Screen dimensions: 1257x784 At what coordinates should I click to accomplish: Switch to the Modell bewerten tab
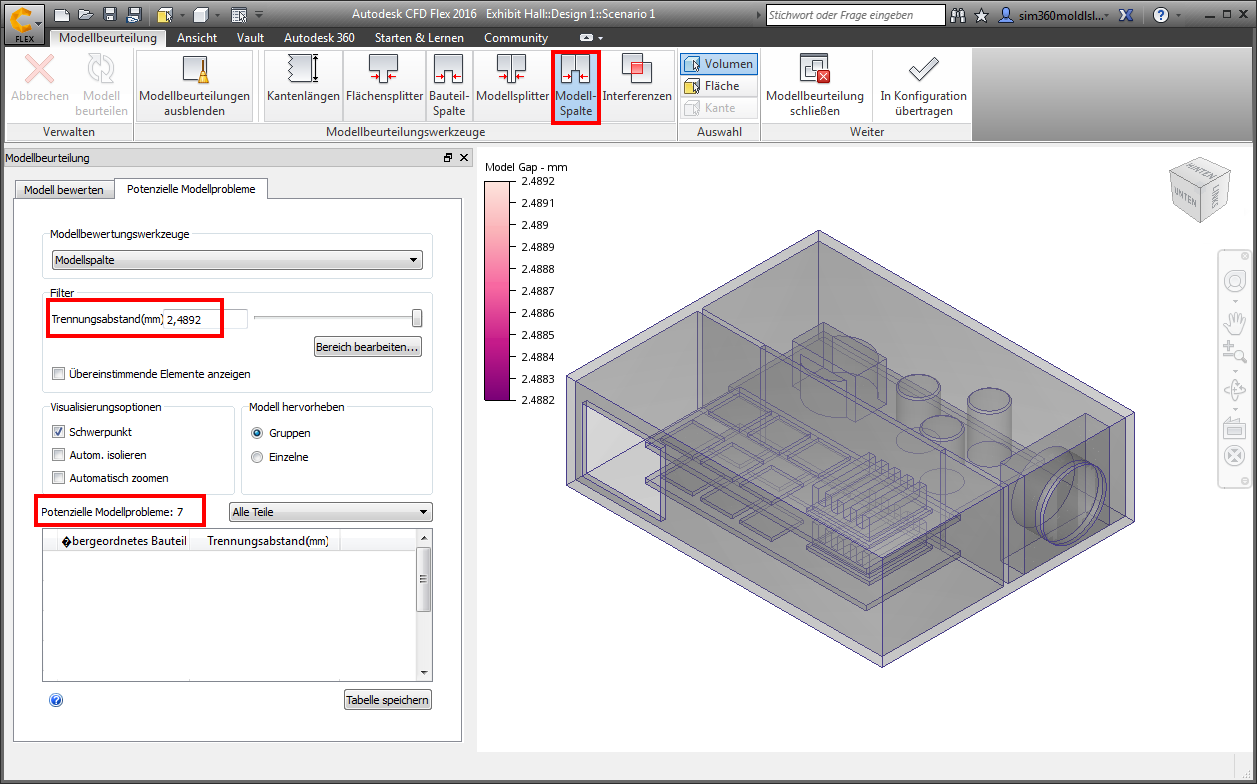(64, 189)
